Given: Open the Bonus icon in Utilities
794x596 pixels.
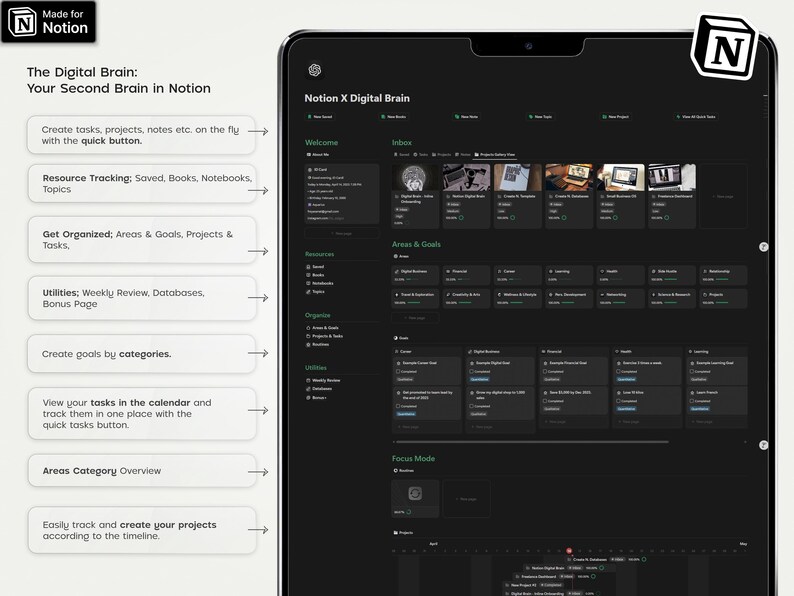Looking at the screenshot, I should point(308,398).
